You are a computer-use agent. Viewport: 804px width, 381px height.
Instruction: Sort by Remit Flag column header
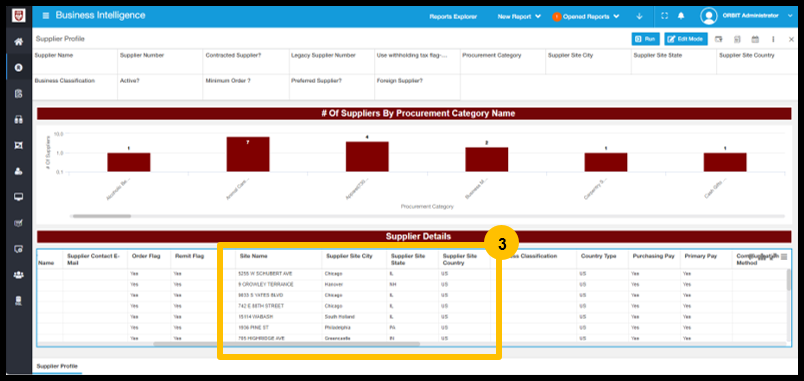[x=190, y=256]
